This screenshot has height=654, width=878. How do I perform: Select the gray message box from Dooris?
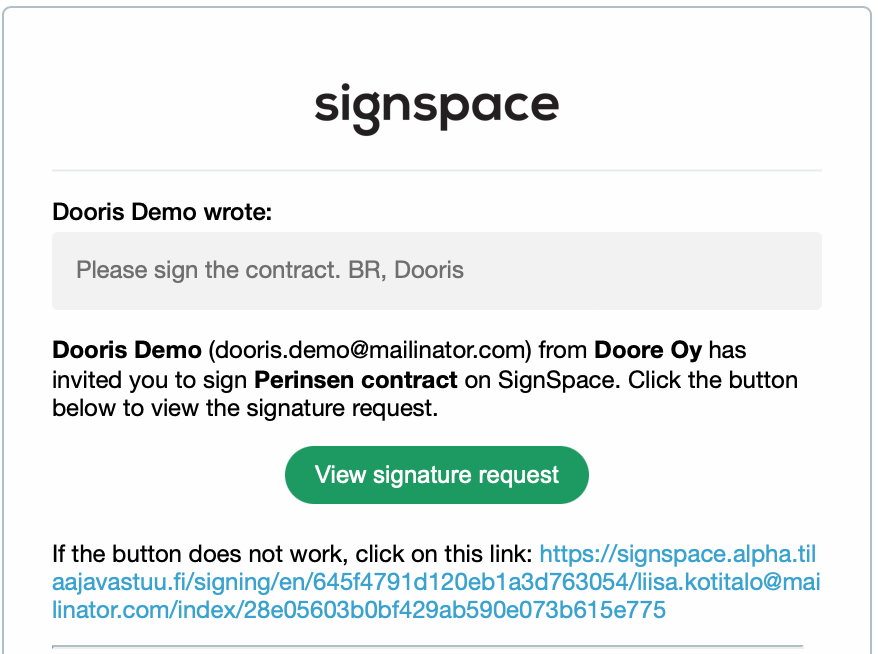pos(437,271)
